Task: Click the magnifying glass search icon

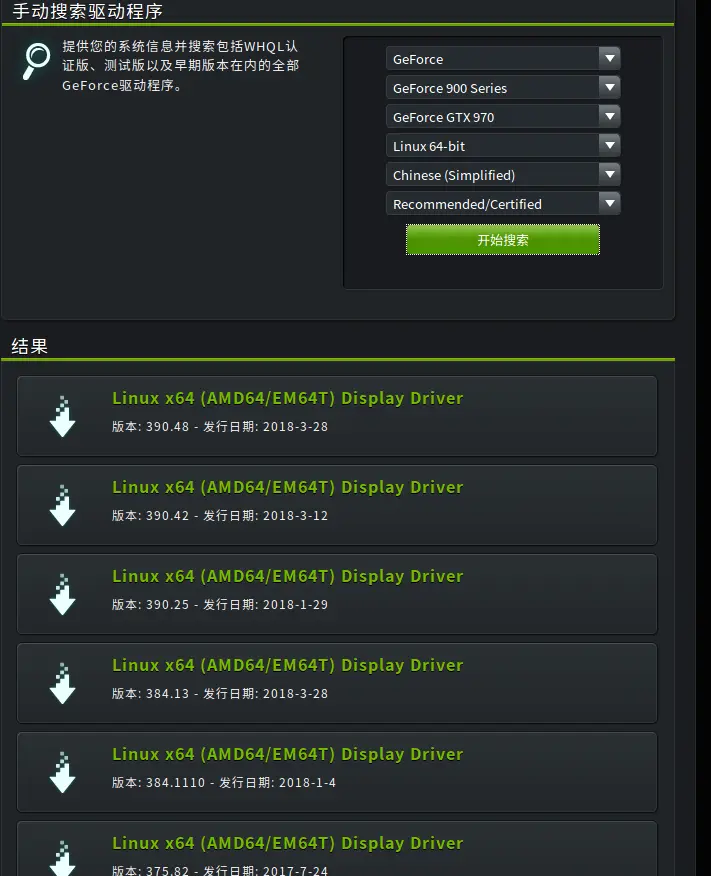Action: pyautogui.click(x=36, y=61)
